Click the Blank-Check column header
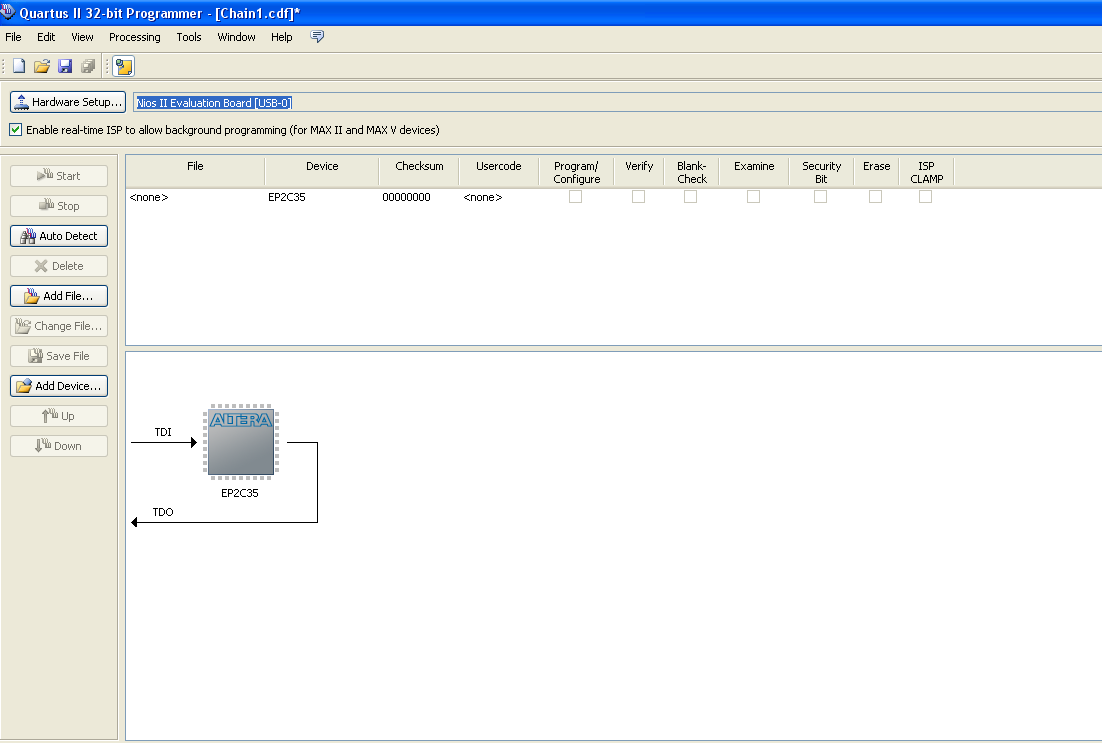Image resolution: width=1102 pixels, height=743 pixels. [692, 172]
